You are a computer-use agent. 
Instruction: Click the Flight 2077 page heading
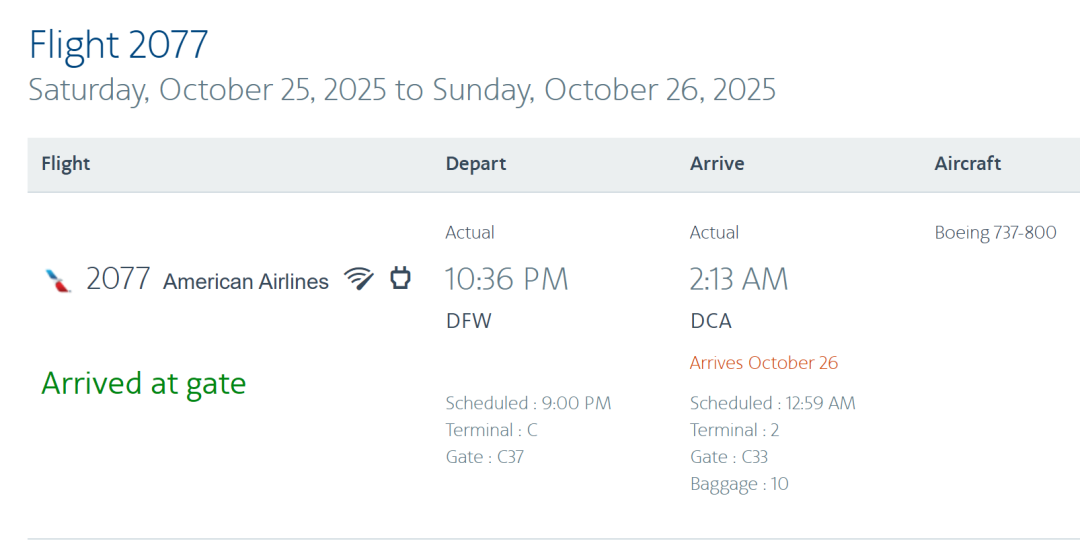click(118, 45)
